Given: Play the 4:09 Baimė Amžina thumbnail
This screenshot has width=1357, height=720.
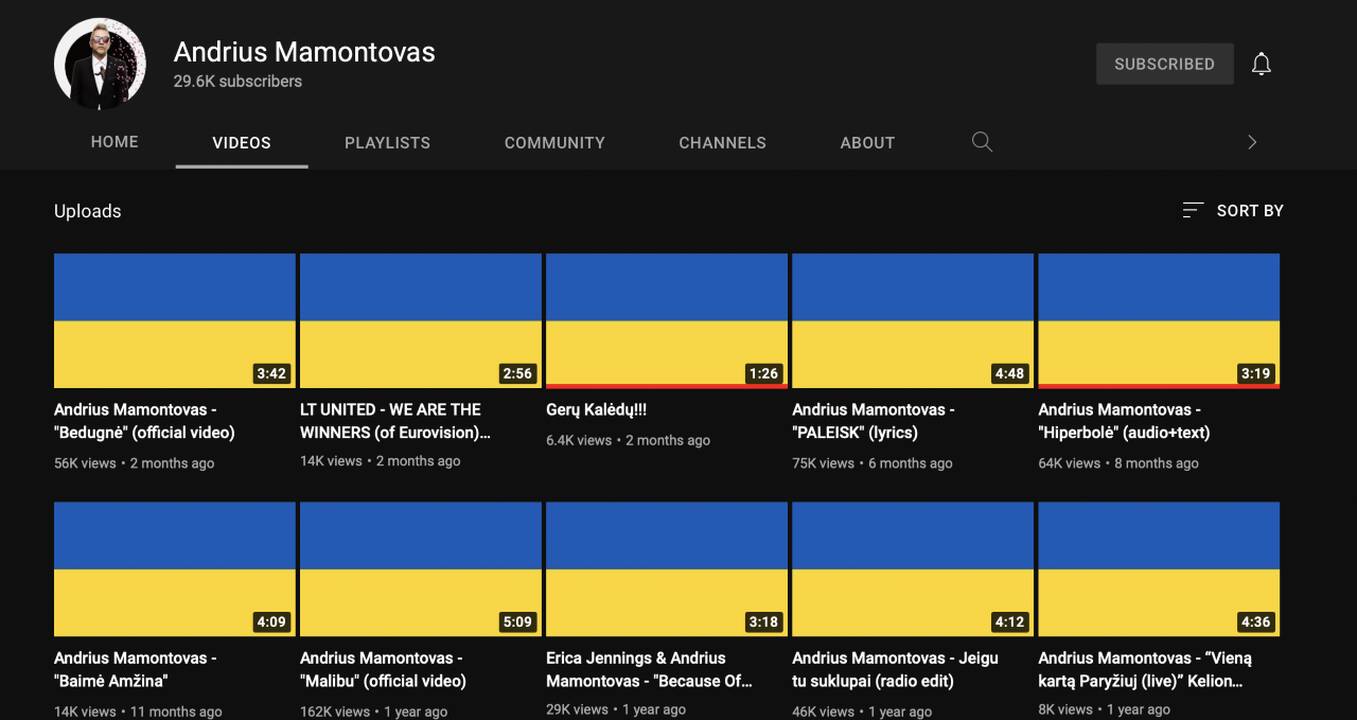Looking at the screenshot, I should [175, 569].
